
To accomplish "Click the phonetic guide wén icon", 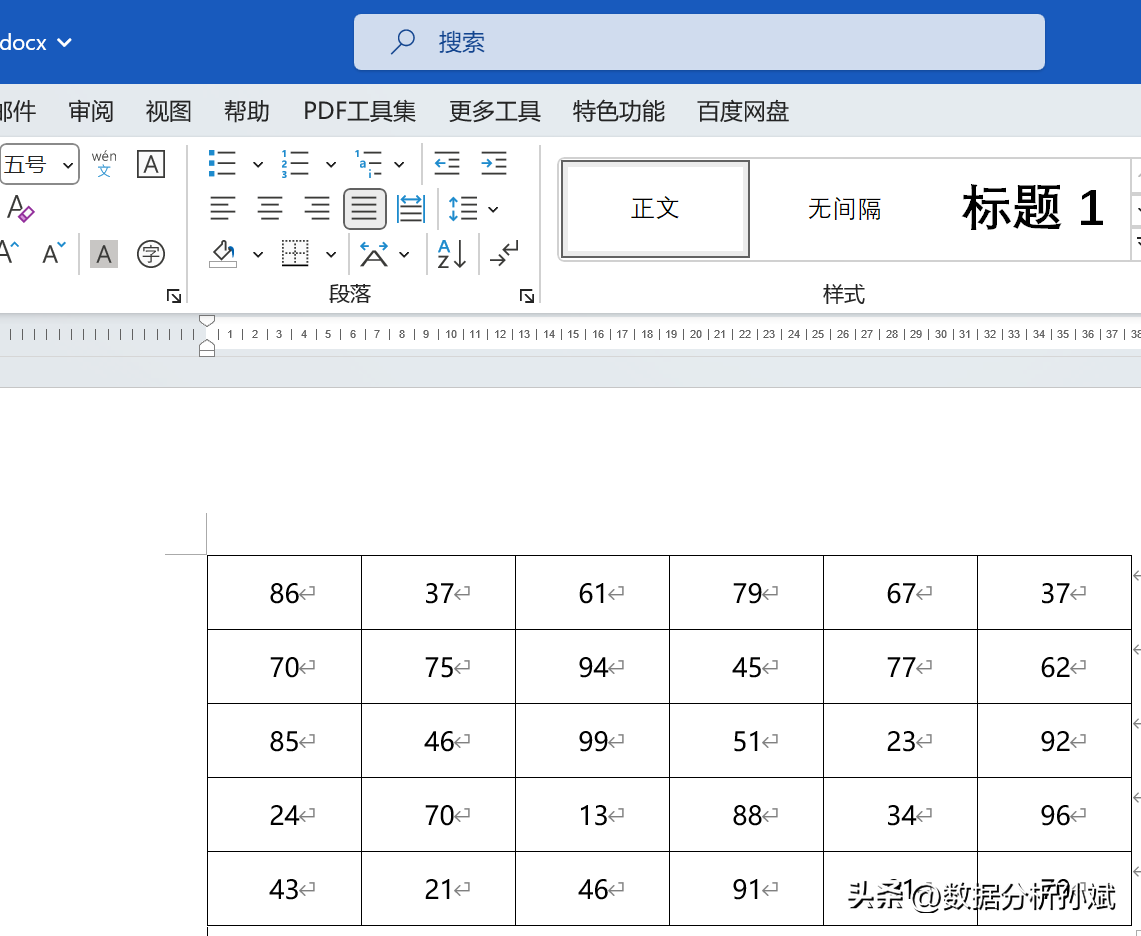I will (x=104, y=164).
